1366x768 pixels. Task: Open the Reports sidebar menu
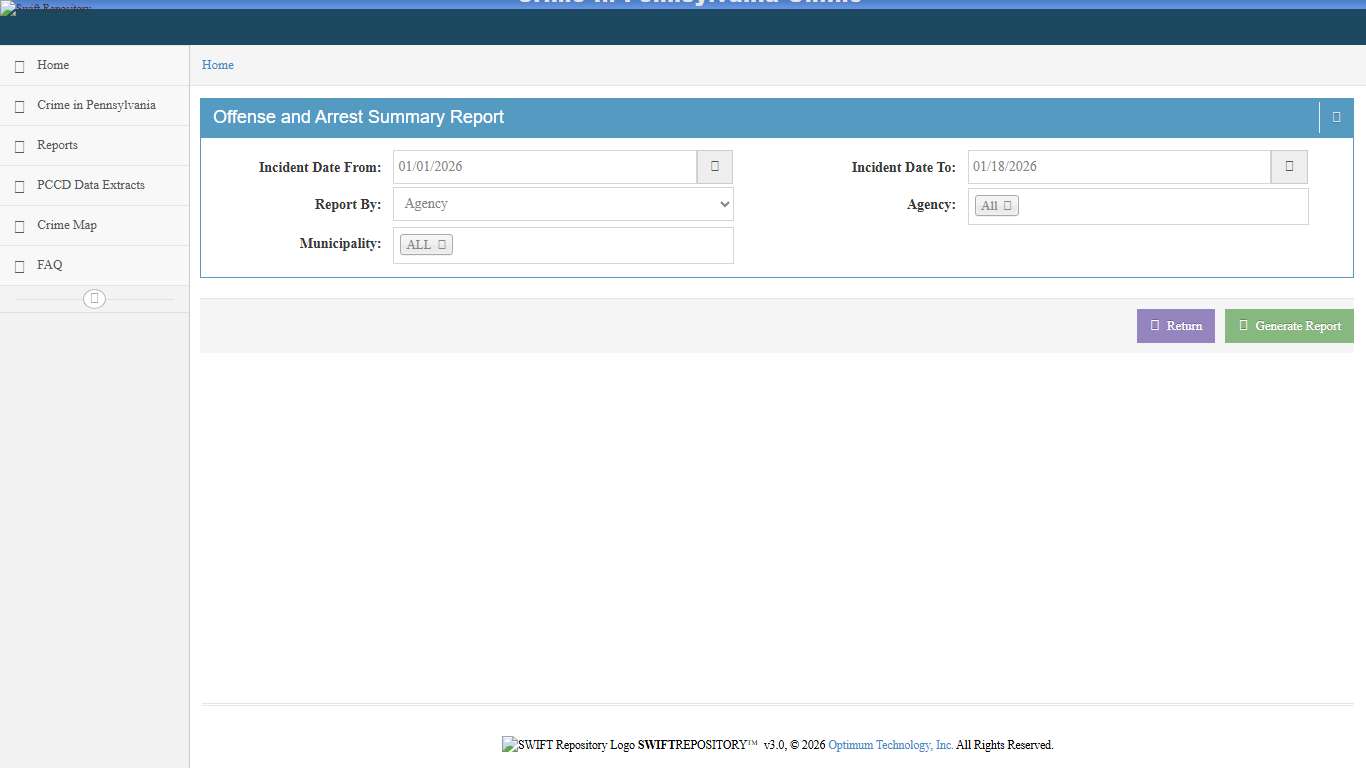pyautogui.click(x=57, y=145)
